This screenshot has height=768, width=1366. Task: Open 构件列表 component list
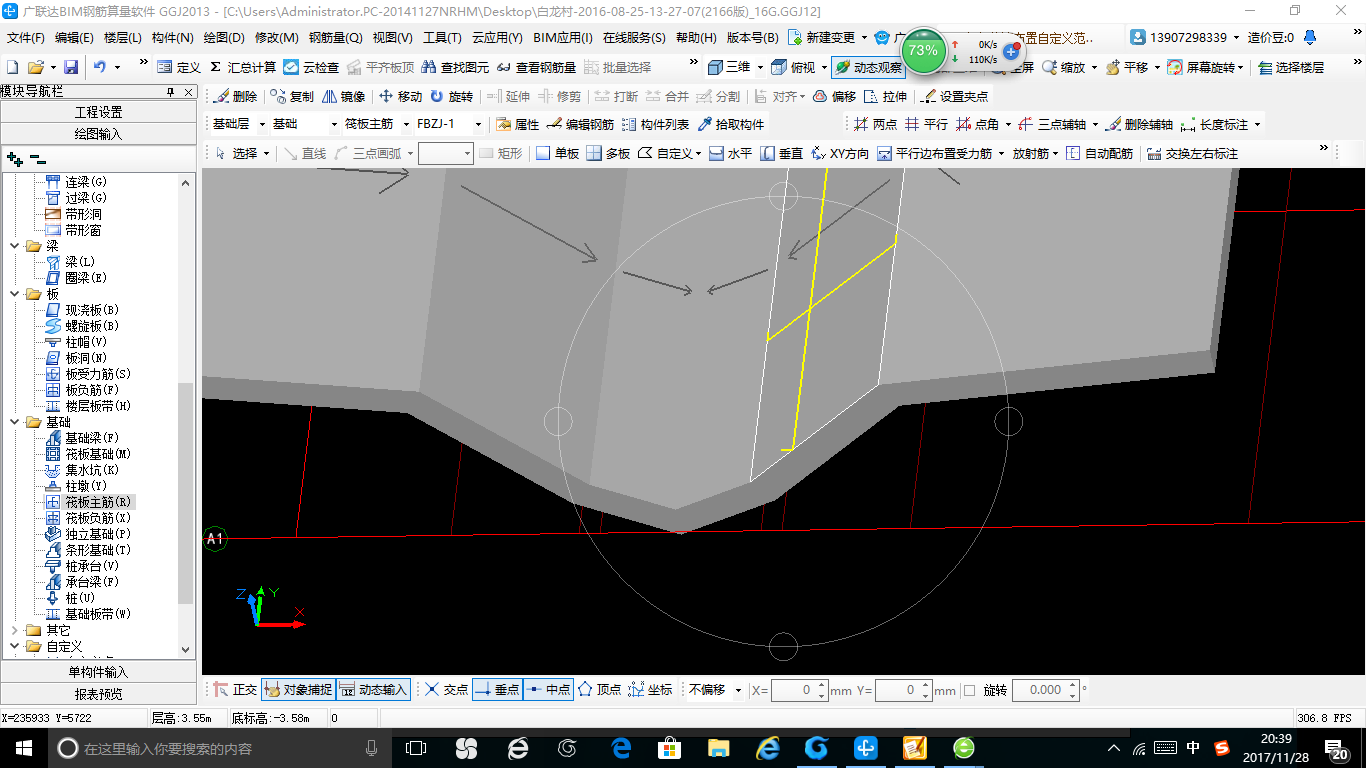tap(655, 125)
